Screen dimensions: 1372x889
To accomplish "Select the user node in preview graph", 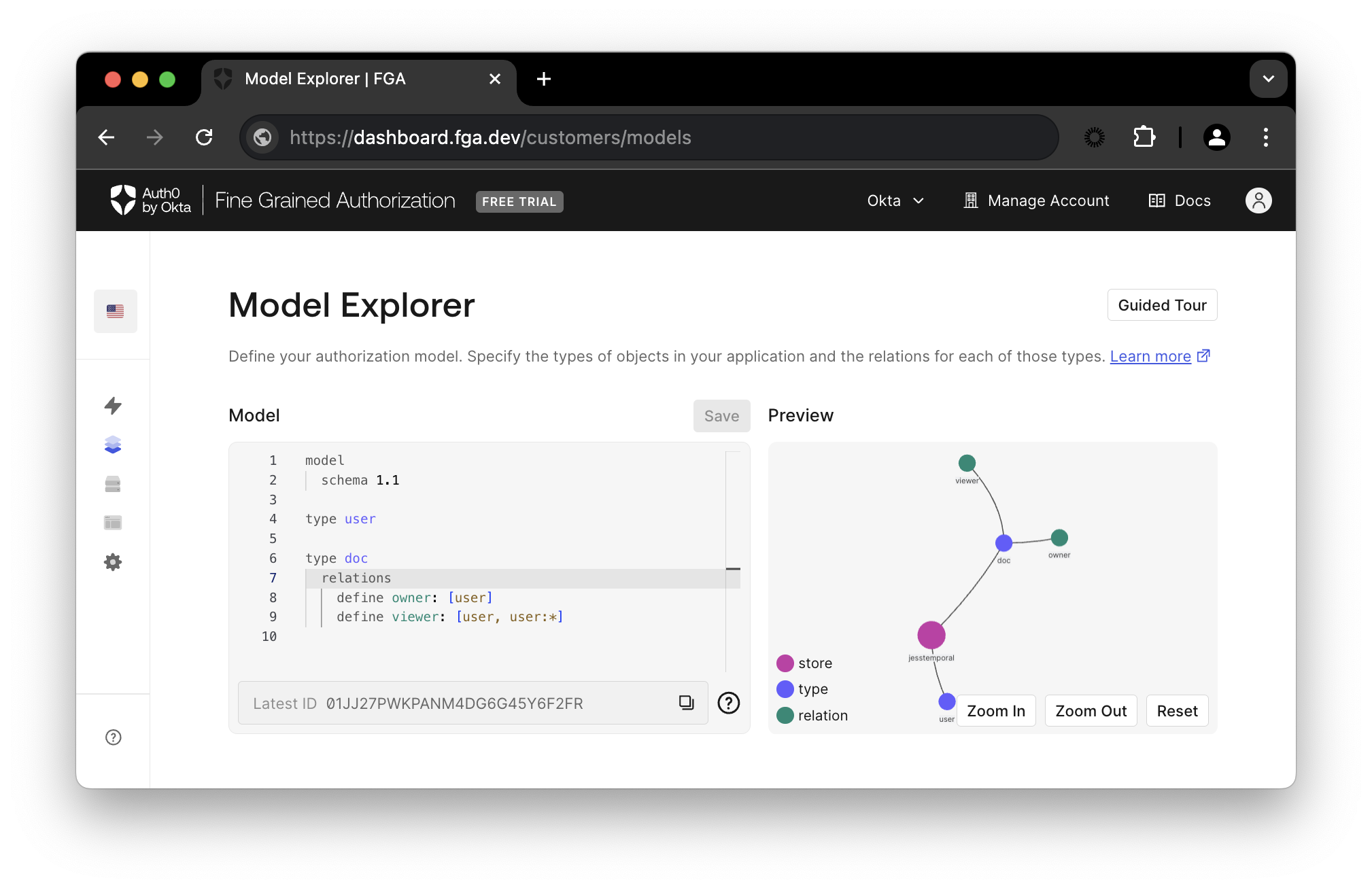I will [947, 701].
